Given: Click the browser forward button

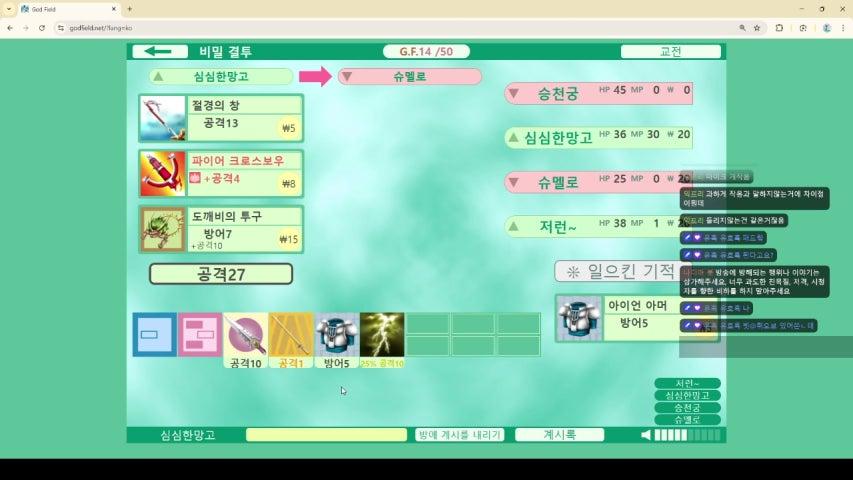Looking at the screenshot, I should [26, 28].
